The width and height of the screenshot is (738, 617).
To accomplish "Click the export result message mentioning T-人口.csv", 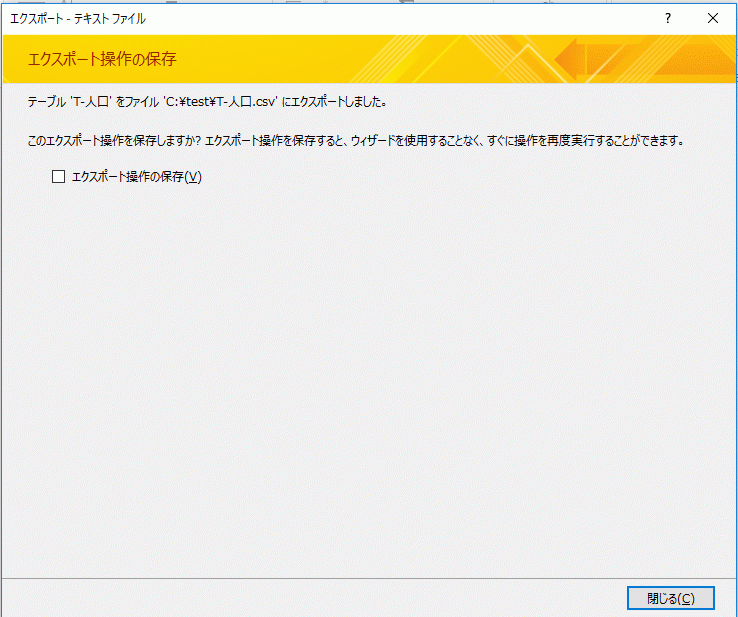I will click(207, 102).
